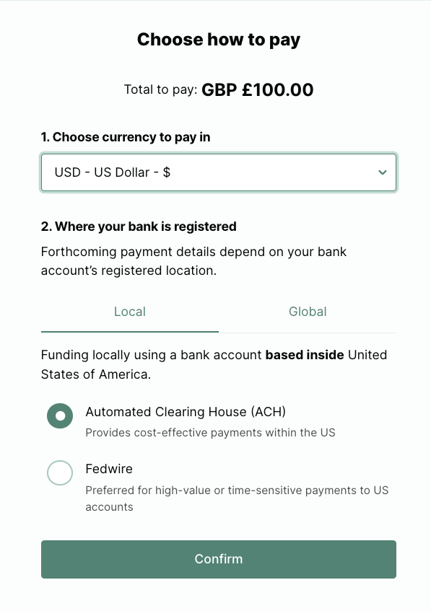
Task: Open the USD - US Dollar currency dropdown
Action: coord(219,172)
